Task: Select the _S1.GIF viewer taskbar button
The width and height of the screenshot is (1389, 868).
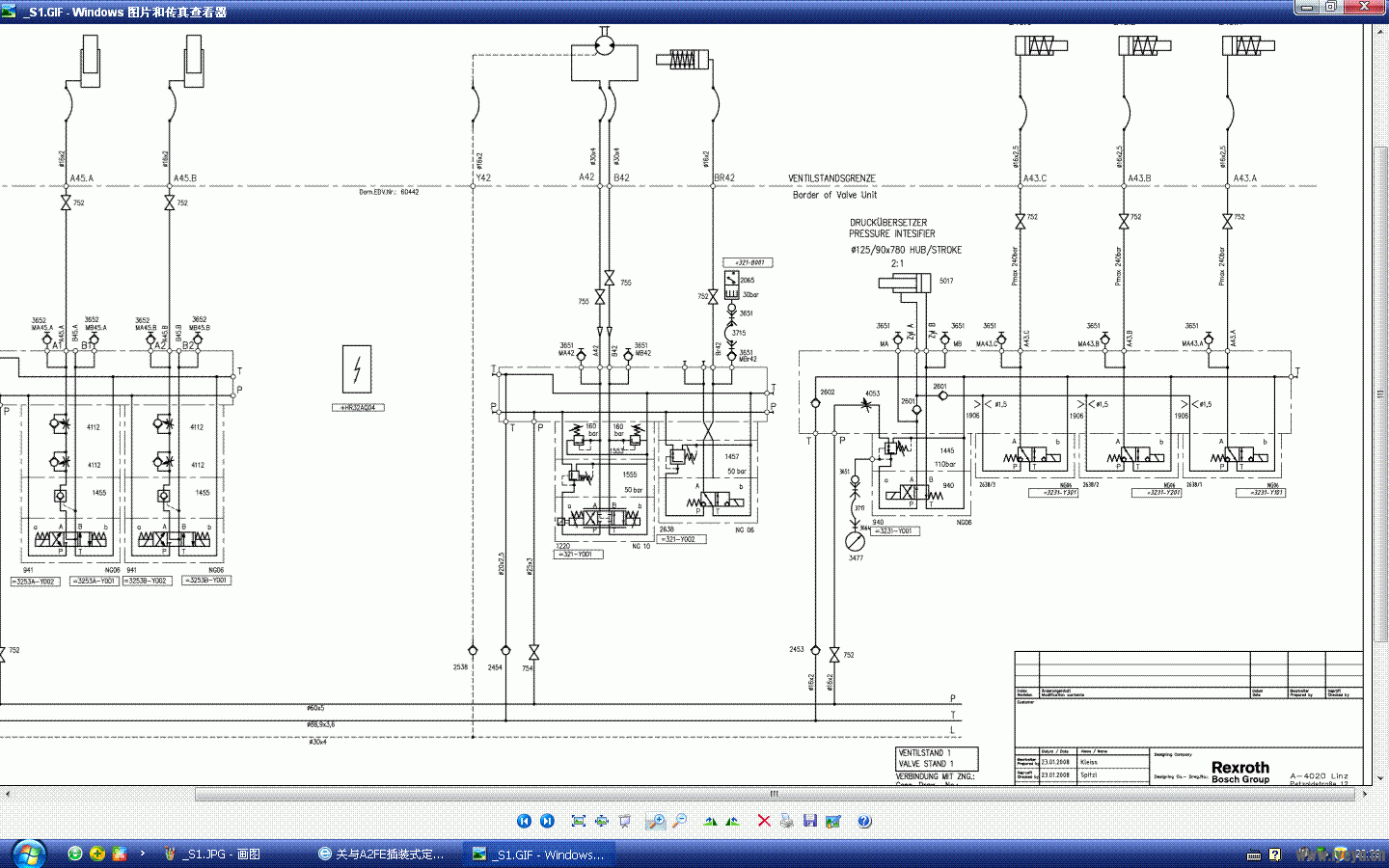Action: (x=540, y=854)
